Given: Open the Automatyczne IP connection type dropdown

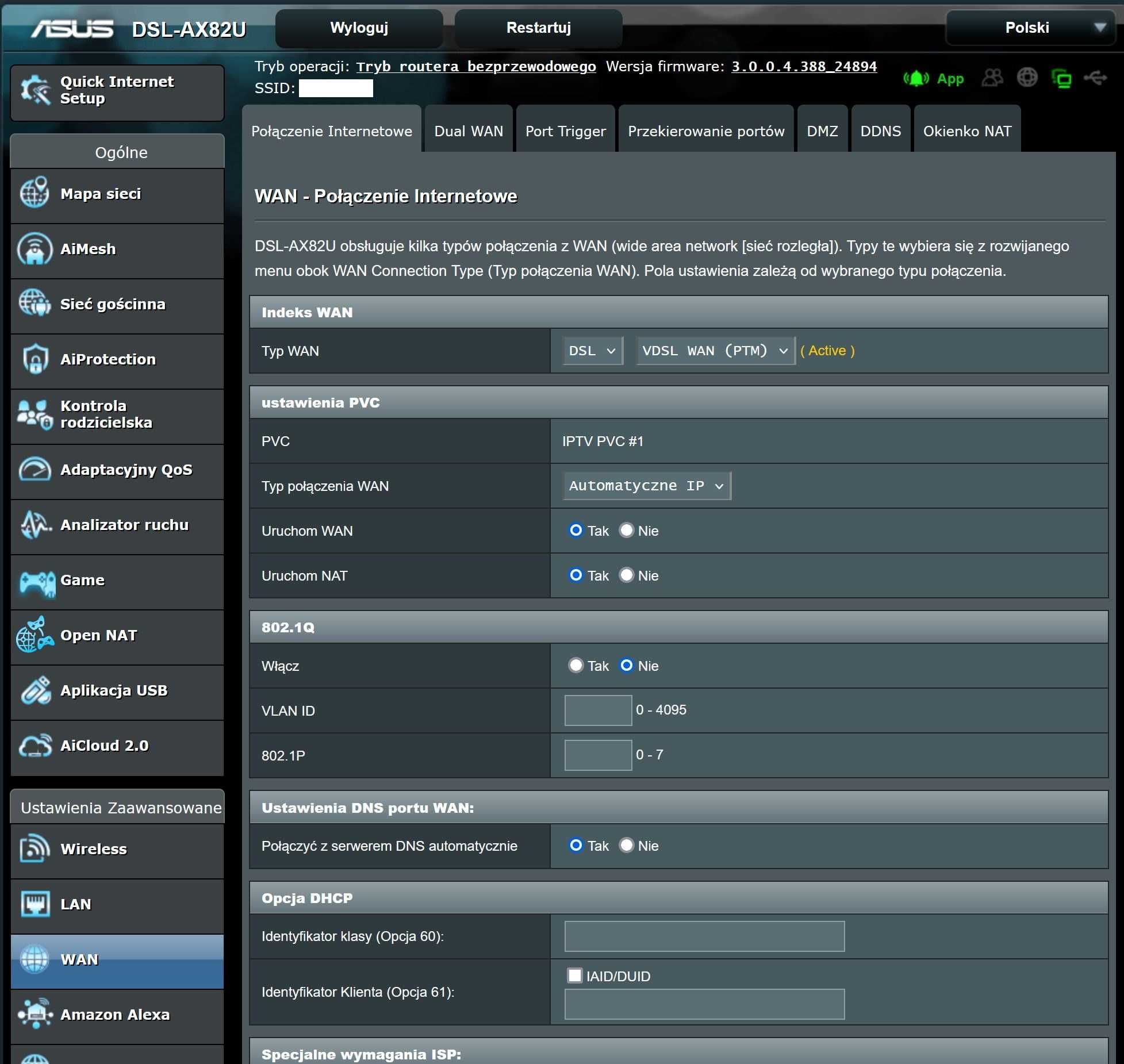Looking at the screenshot, I should pyautogui.click(x=646, y=486).
